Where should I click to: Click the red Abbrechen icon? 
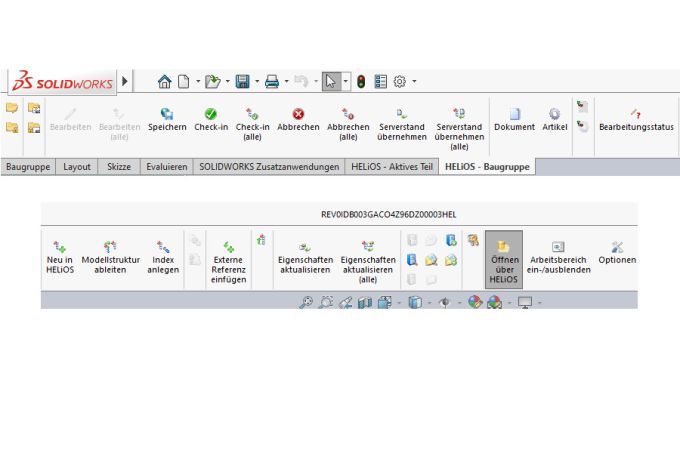click(298, 114)
